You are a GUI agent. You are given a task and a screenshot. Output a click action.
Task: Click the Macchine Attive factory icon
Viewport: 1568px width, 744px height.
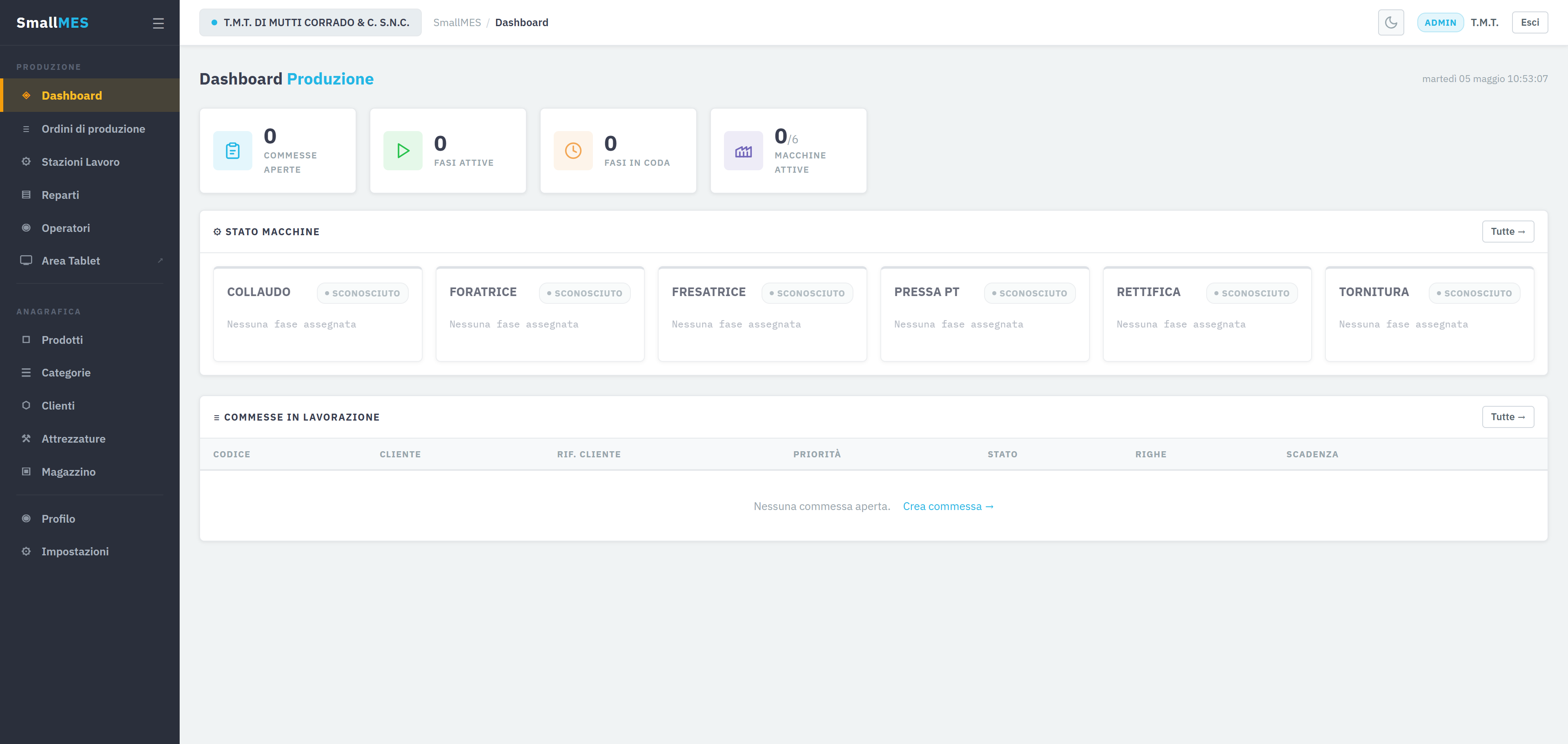coord(743,150)
